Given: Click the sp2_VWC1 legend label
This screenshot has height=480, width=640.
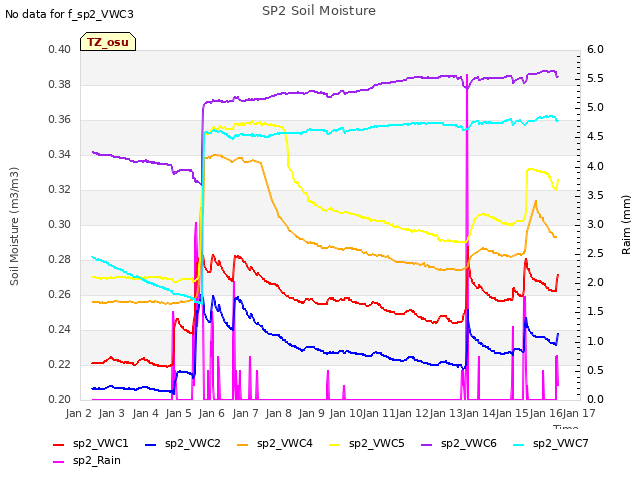Looking at the screenshot, I should point(100,443).
